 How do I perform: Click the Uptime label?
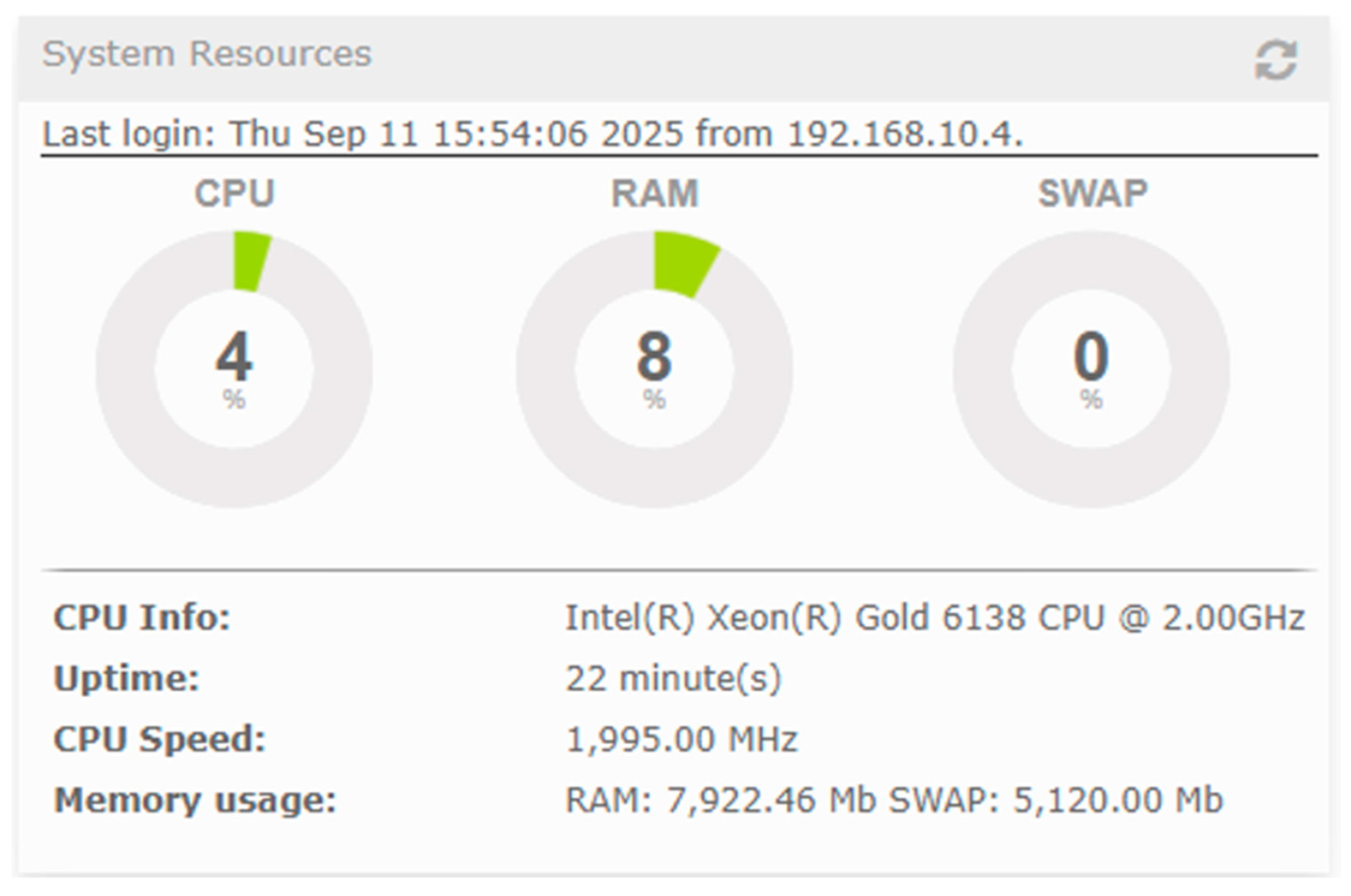tap(126, 678)
